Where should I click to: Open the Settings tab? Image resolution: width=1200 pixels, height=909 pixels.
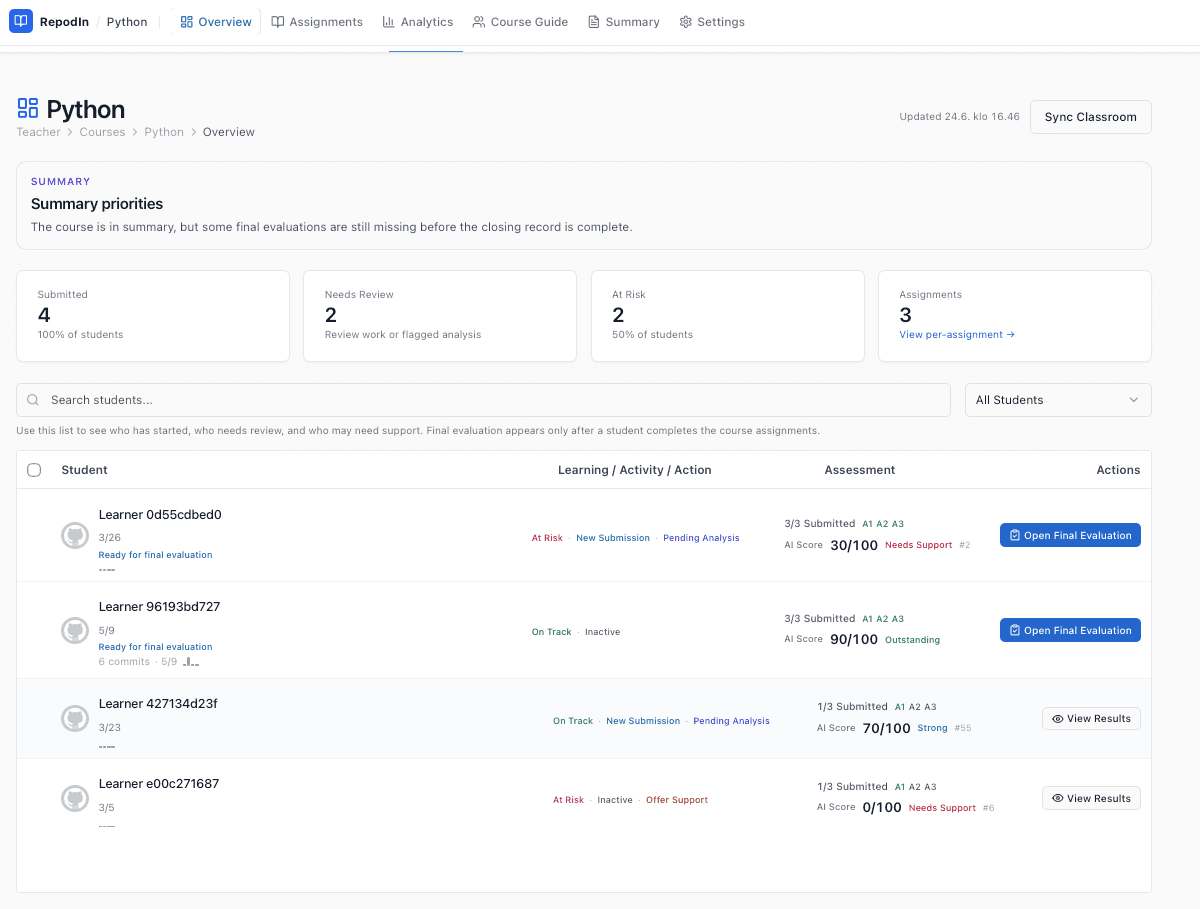pyautogui.click(x=712, y=22)
